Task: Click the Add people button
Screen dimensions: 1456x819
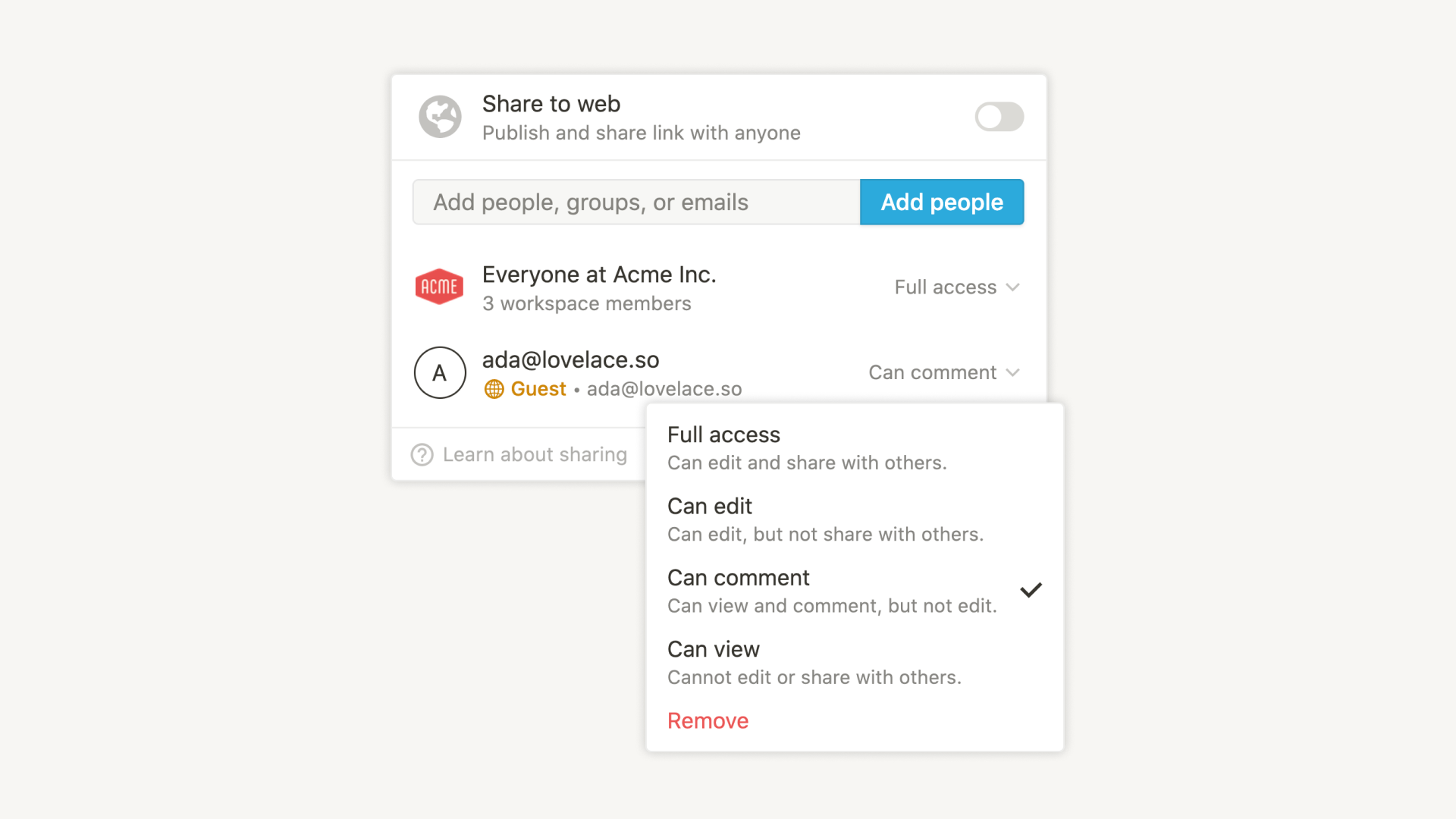Action: 941,202
